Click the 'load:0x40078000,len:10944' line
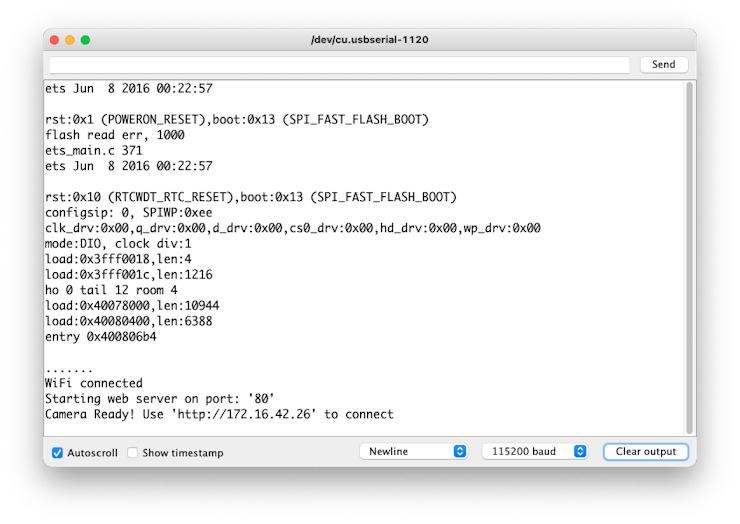Viewport: 740px width, 524px height. (132, 305)
